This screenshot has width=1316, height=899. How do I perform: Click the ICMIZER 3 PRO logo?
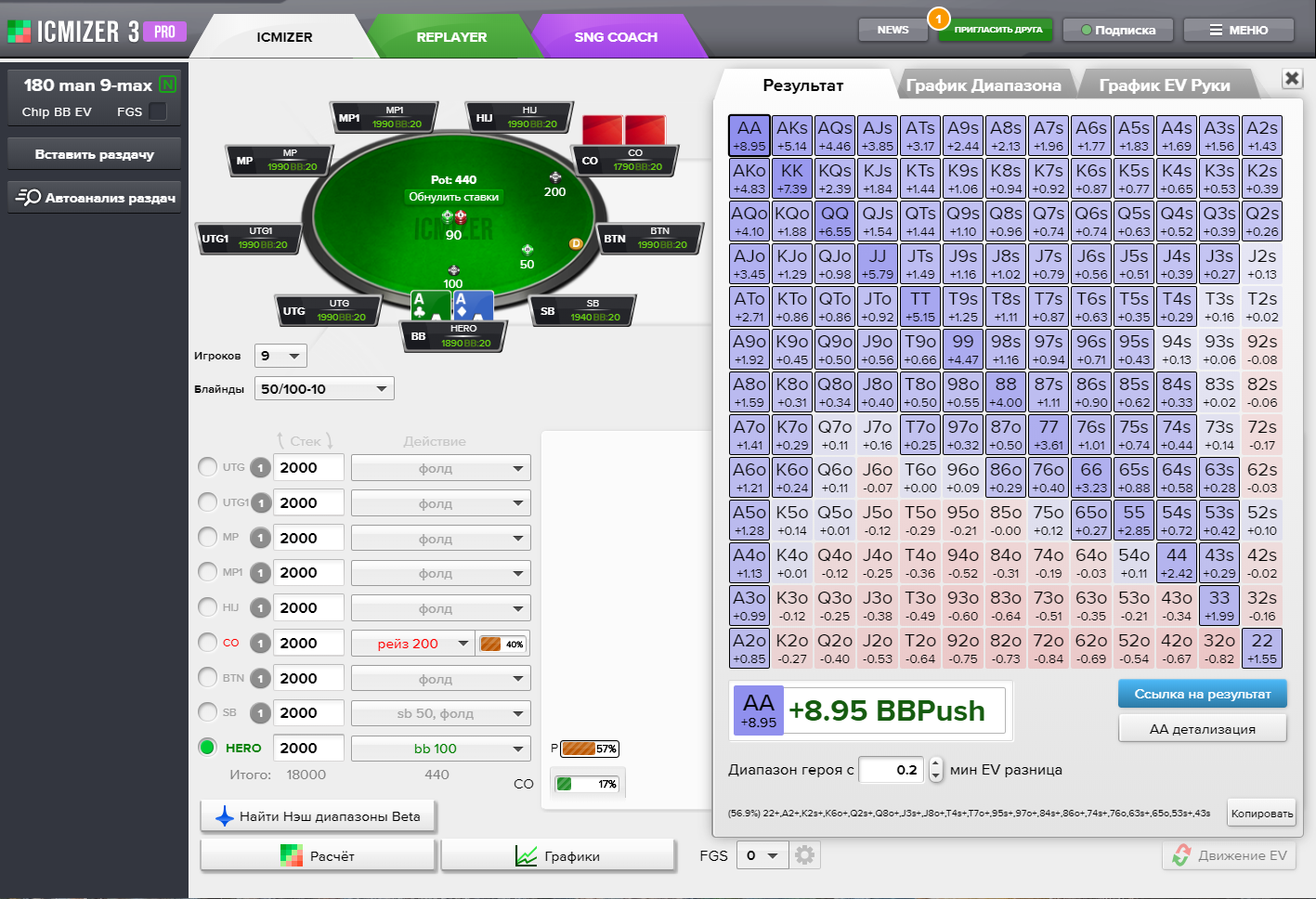click(x=97, y=32)
